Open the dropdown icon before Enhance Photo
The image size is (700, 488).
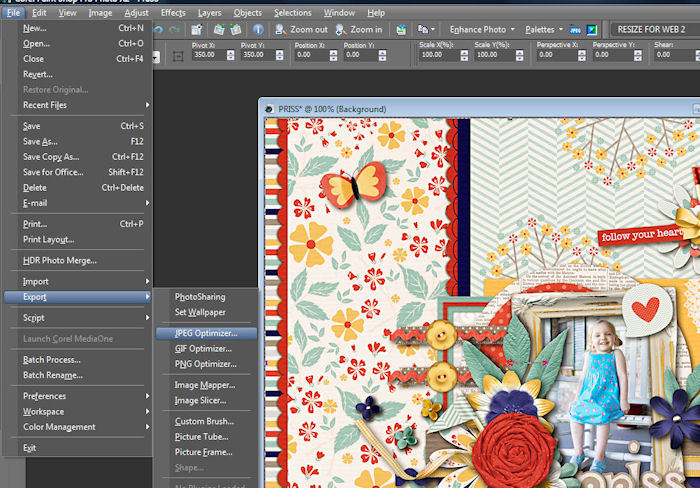pos(426,29)
